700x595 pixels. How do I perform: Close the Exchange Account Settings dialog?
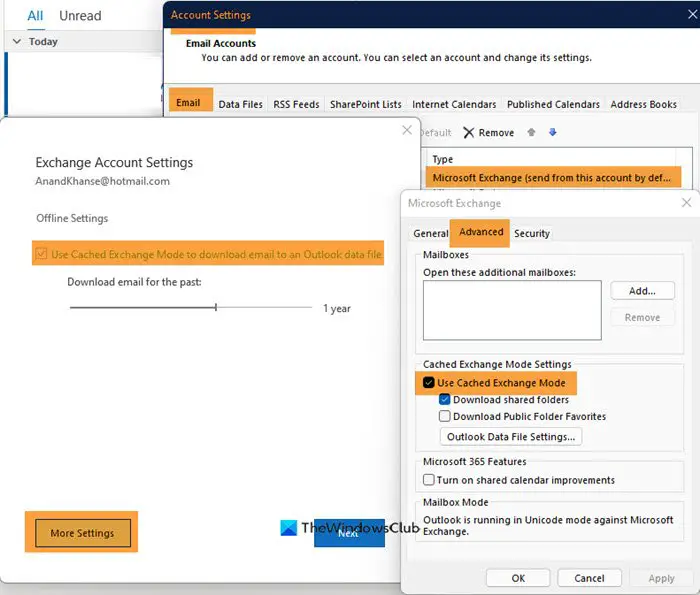[x=407, y=130]
